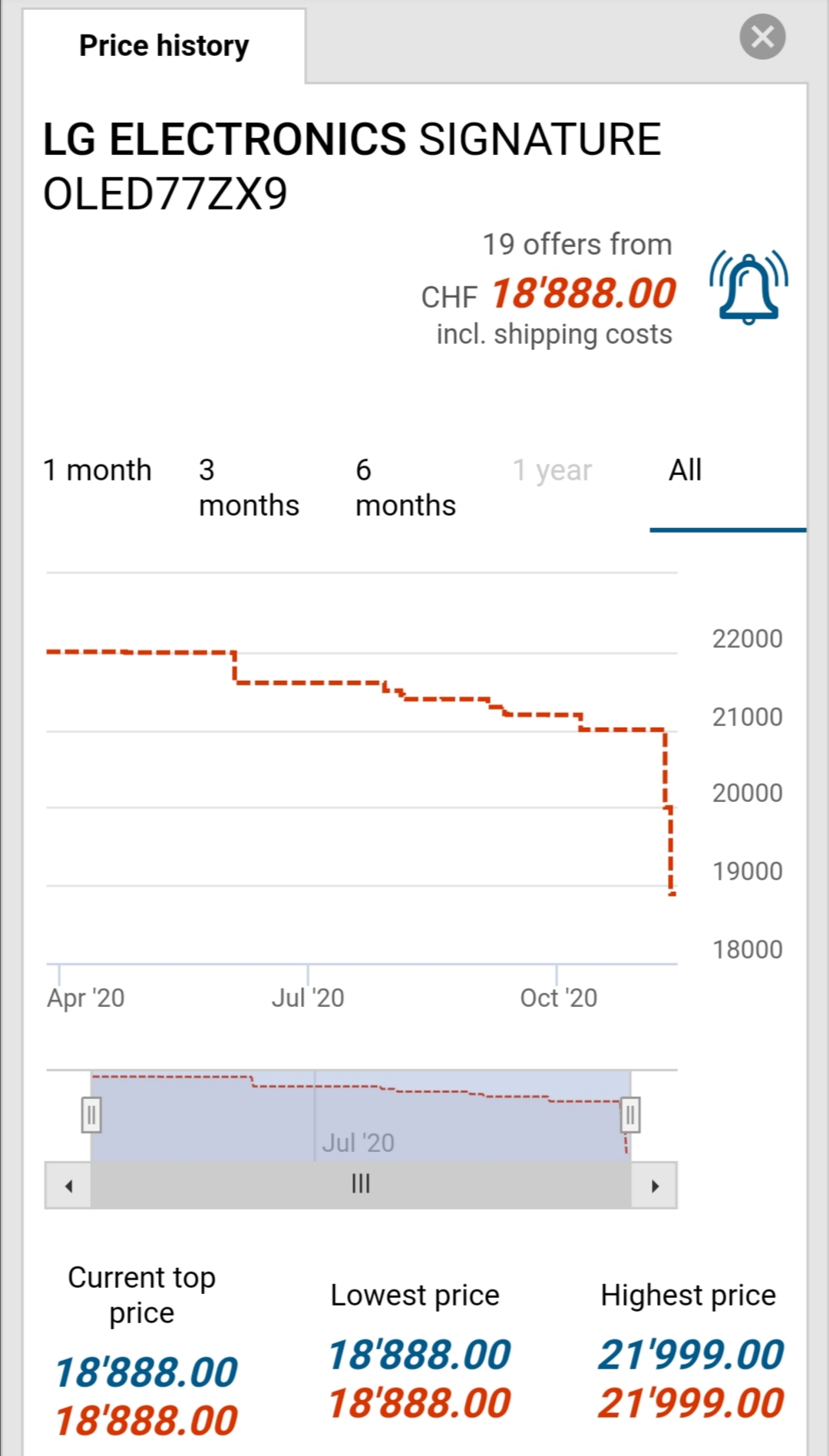Show the 6 months price range
829x1456 pixels.
pos(405,488)
